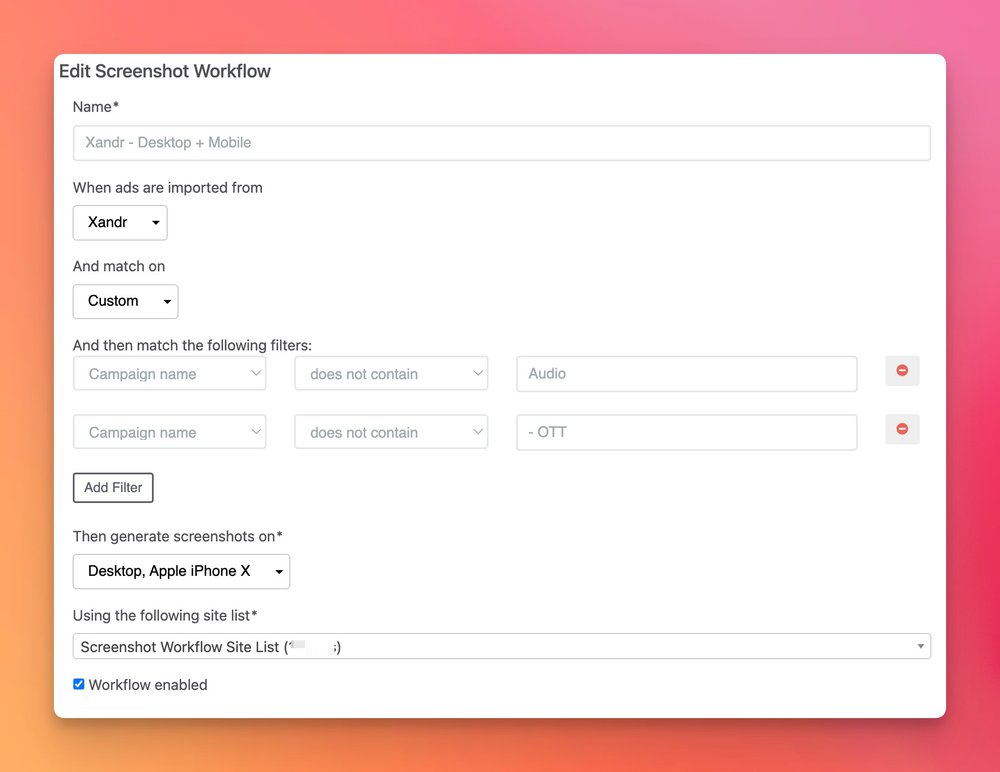1000x772 pixels.
Task: Click the 'Using the following site list' label
Action: point(165,616)
